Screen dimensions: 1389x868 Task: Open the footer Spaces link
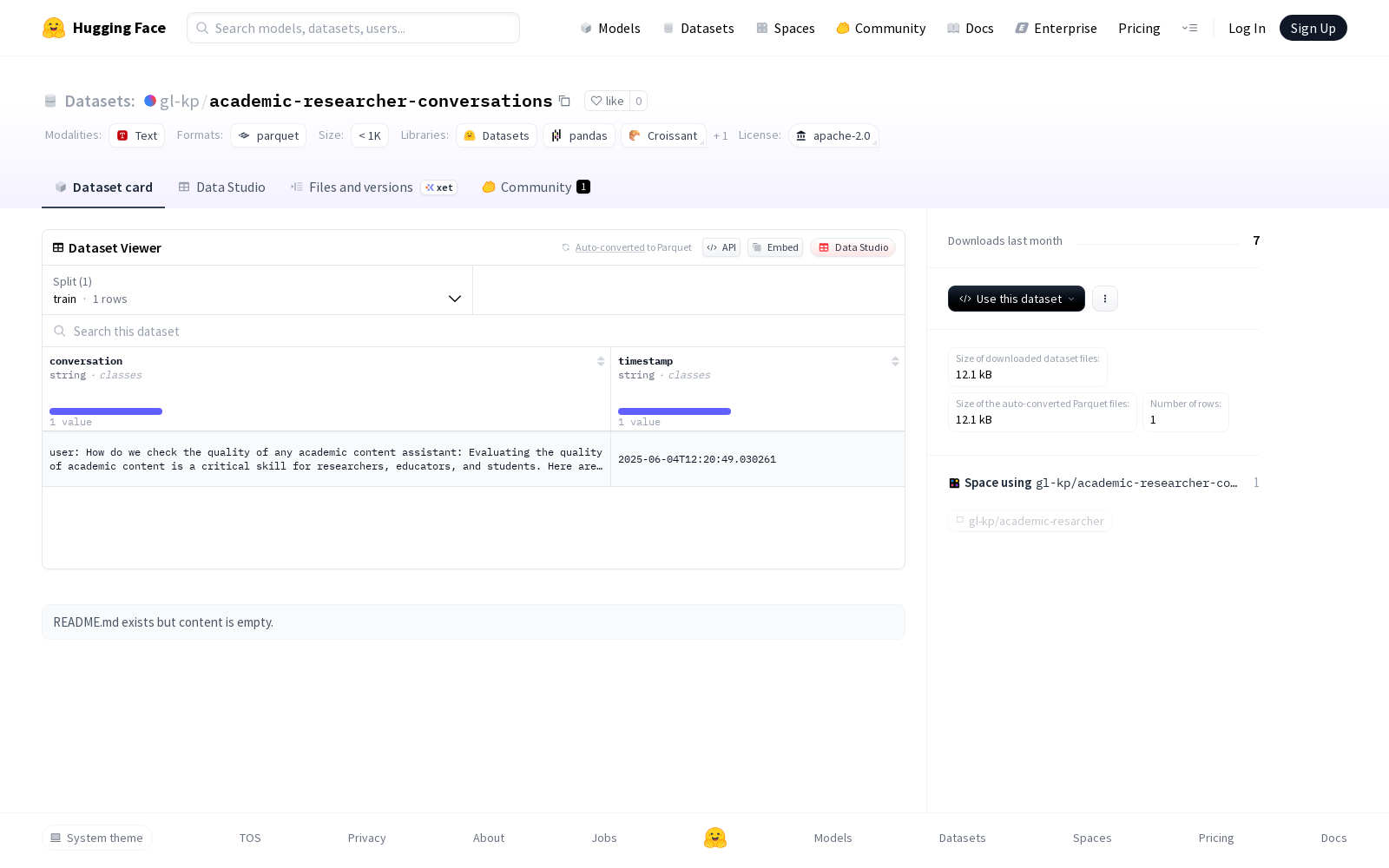point(1092,838)
